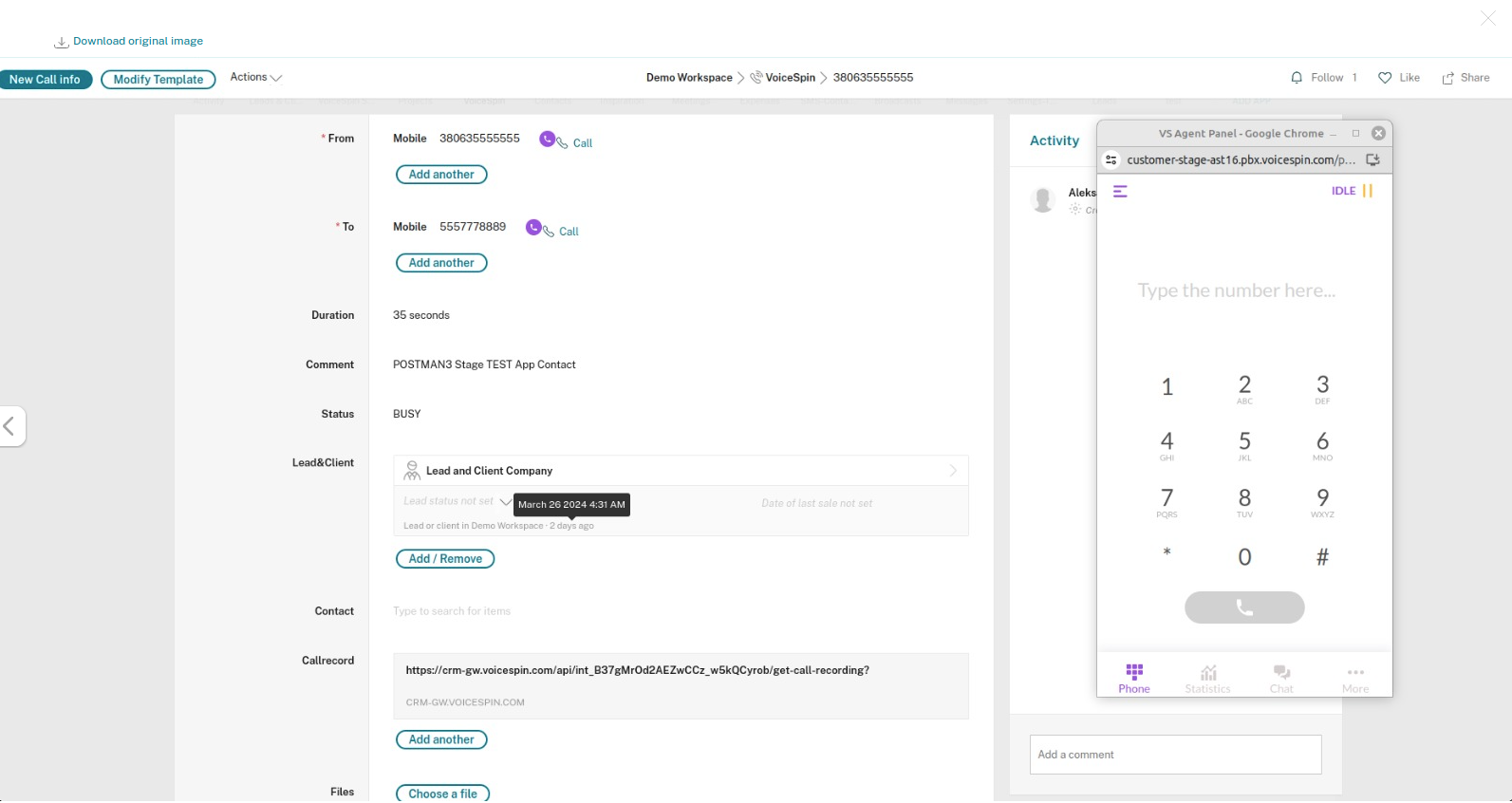The image size is (1512, 803).
Task: Open the Lead status dropdown
Action: coord(505,501)
